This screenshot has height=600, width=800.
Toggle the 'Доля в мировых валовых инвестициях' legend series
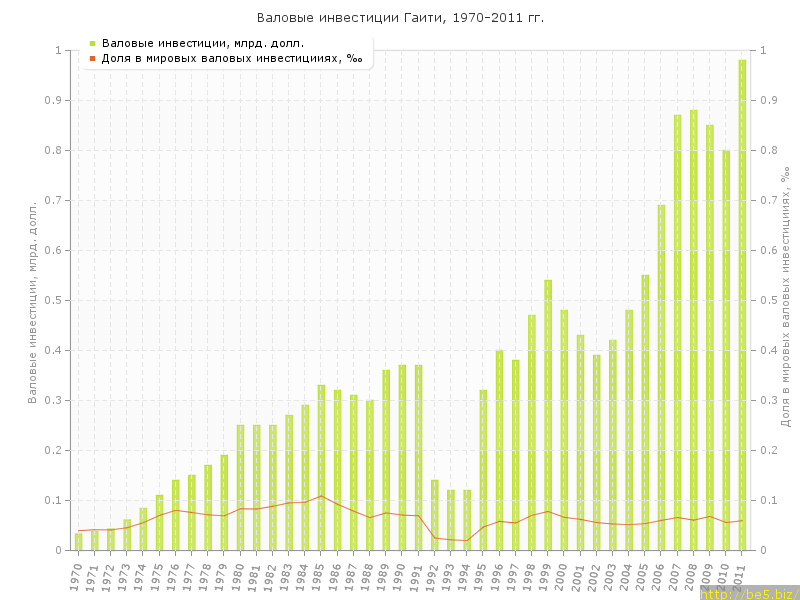pyautogui.click(x=232, y=58)
